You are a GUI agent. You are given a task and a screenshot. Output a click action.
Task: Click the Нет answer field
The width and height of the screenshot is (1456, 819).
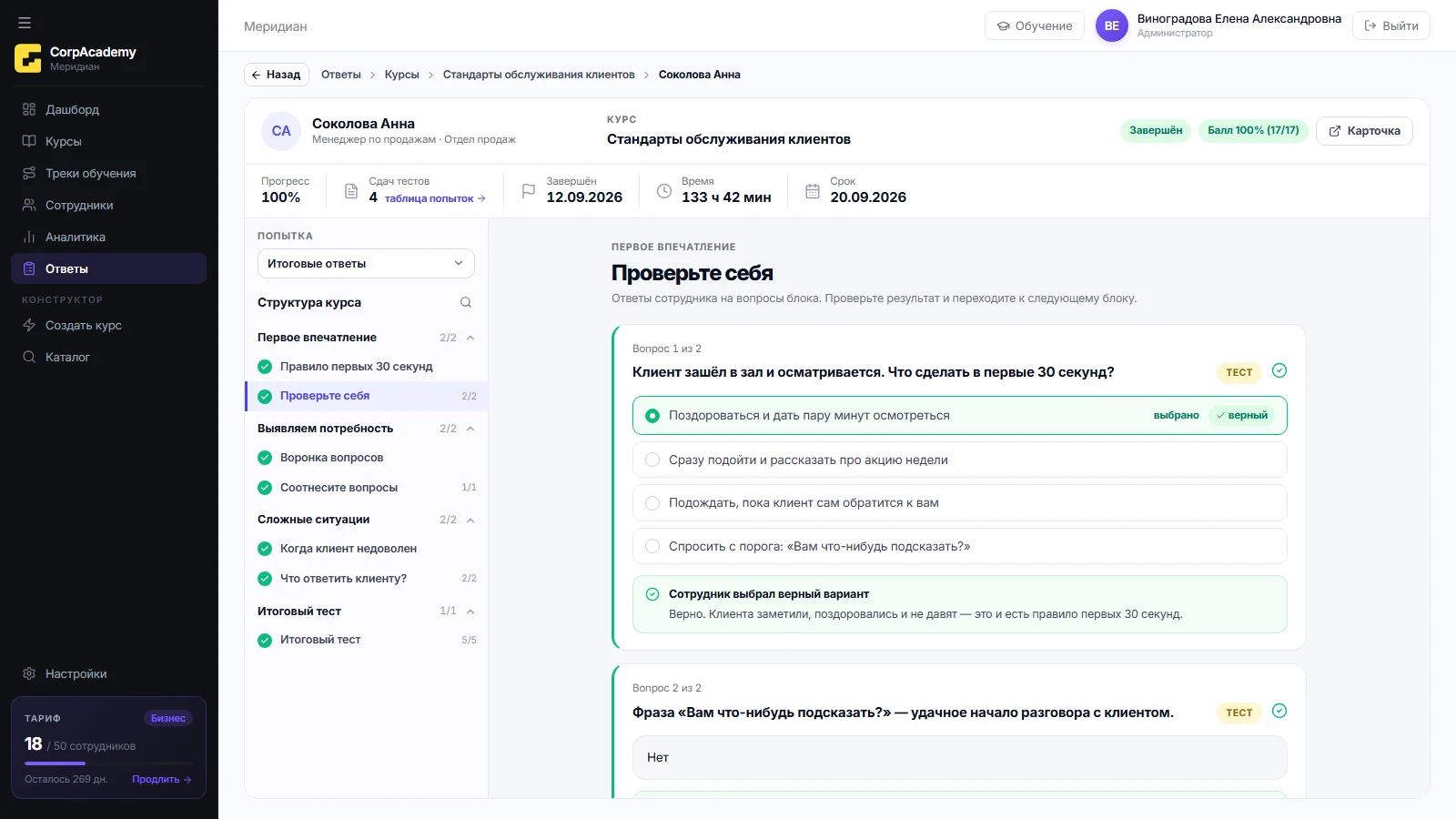[x=960, y=757]
